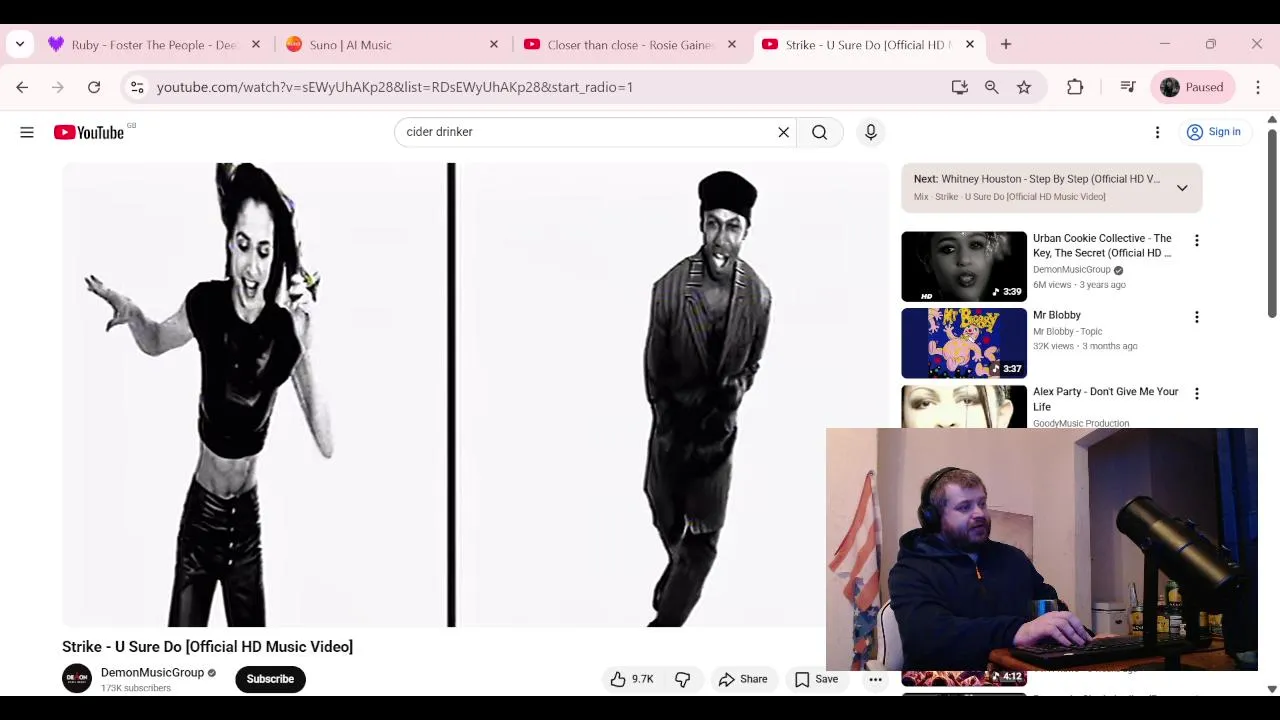
Task: Open more actions menu under video
Action: 875,679
